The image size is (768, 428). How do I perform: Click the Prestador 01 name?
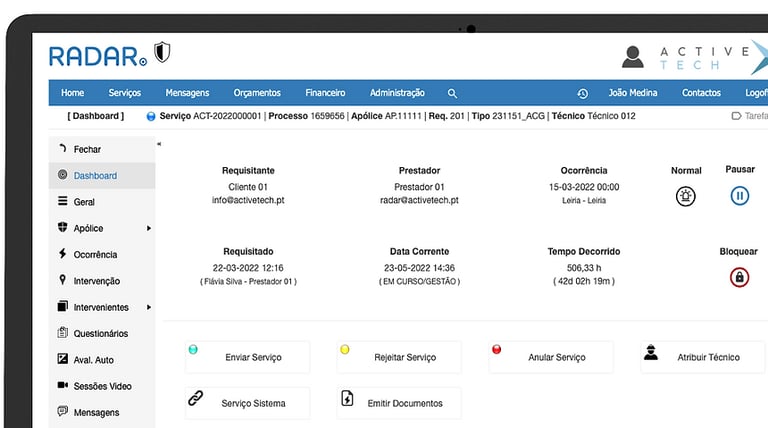(x=419, y=187)
